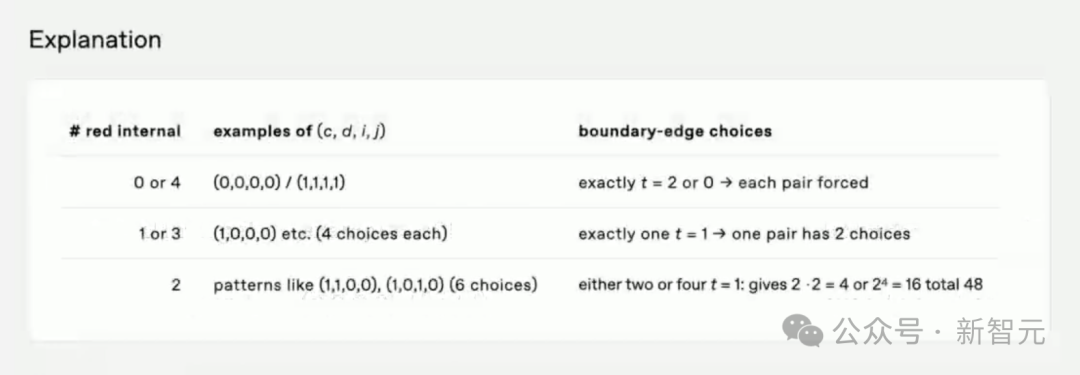Click 'exactly one t = 1' cell

coord(744,234)
